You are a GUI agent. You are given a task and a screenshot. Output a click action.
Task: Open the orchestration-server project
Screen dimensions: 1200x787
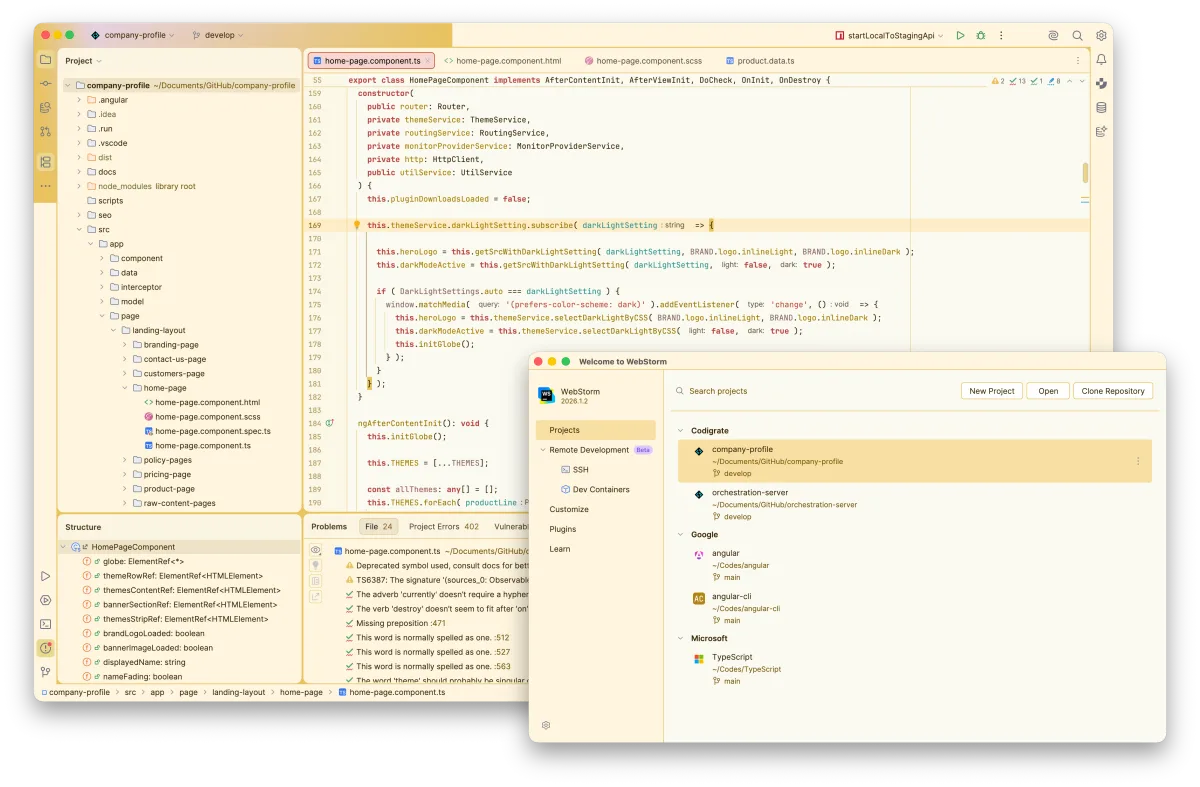(x=914, y=505)
